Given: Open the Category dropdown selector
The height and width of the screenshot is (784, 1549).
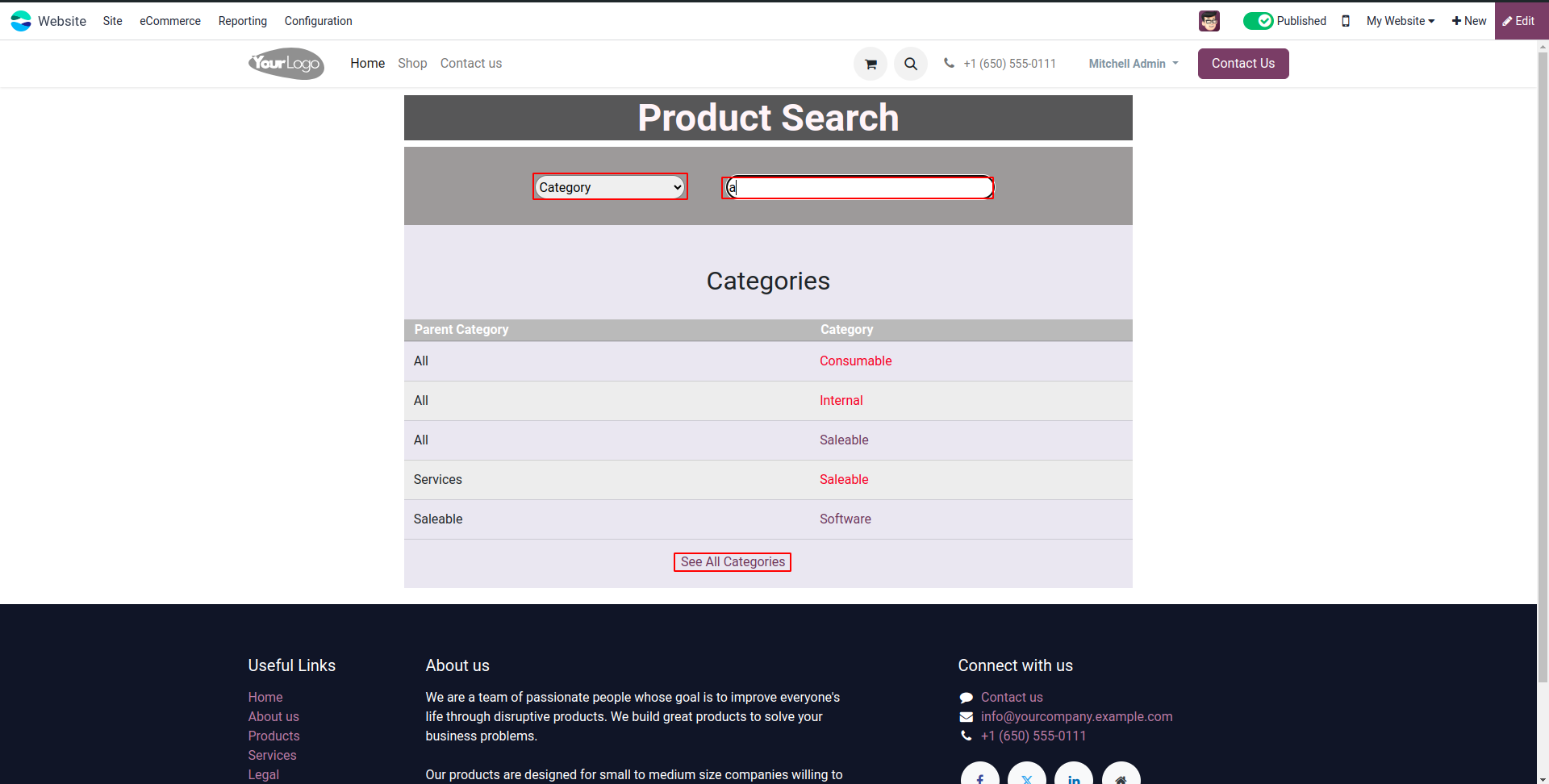Looking at the screenshot, I should click(610, 187).
